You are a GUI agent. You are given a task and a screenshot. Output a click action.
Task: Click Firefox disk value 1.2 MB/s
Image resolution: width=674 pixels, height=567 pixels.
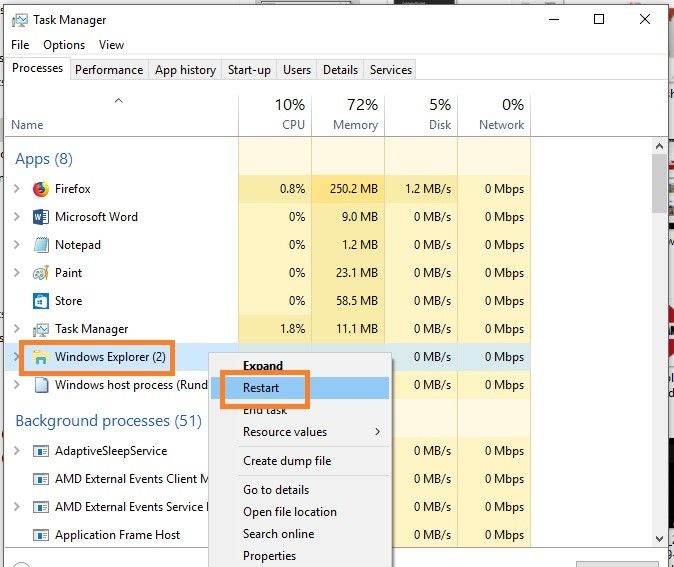[x=428, y=189]
